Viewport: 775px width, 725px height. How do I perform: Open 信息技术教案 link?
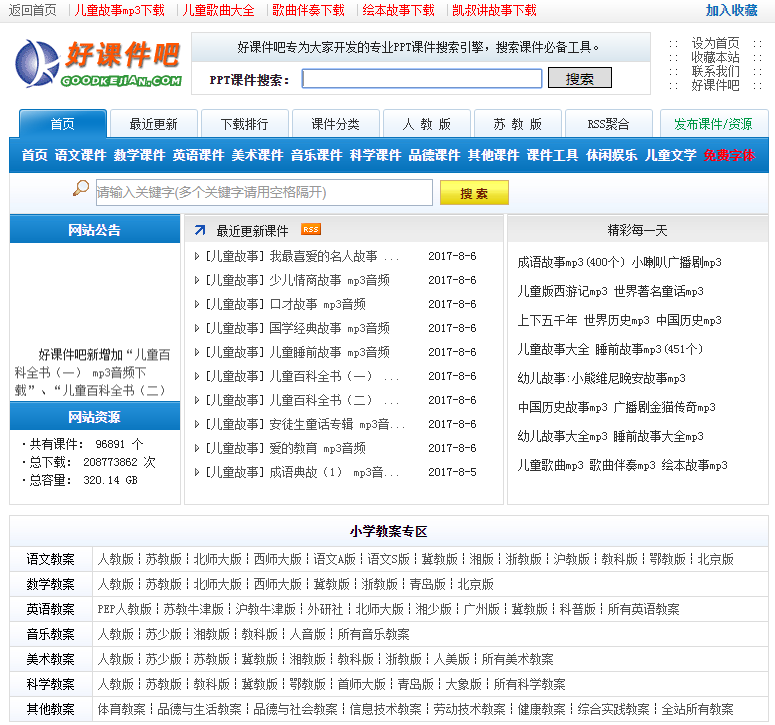tap(386, 710)
